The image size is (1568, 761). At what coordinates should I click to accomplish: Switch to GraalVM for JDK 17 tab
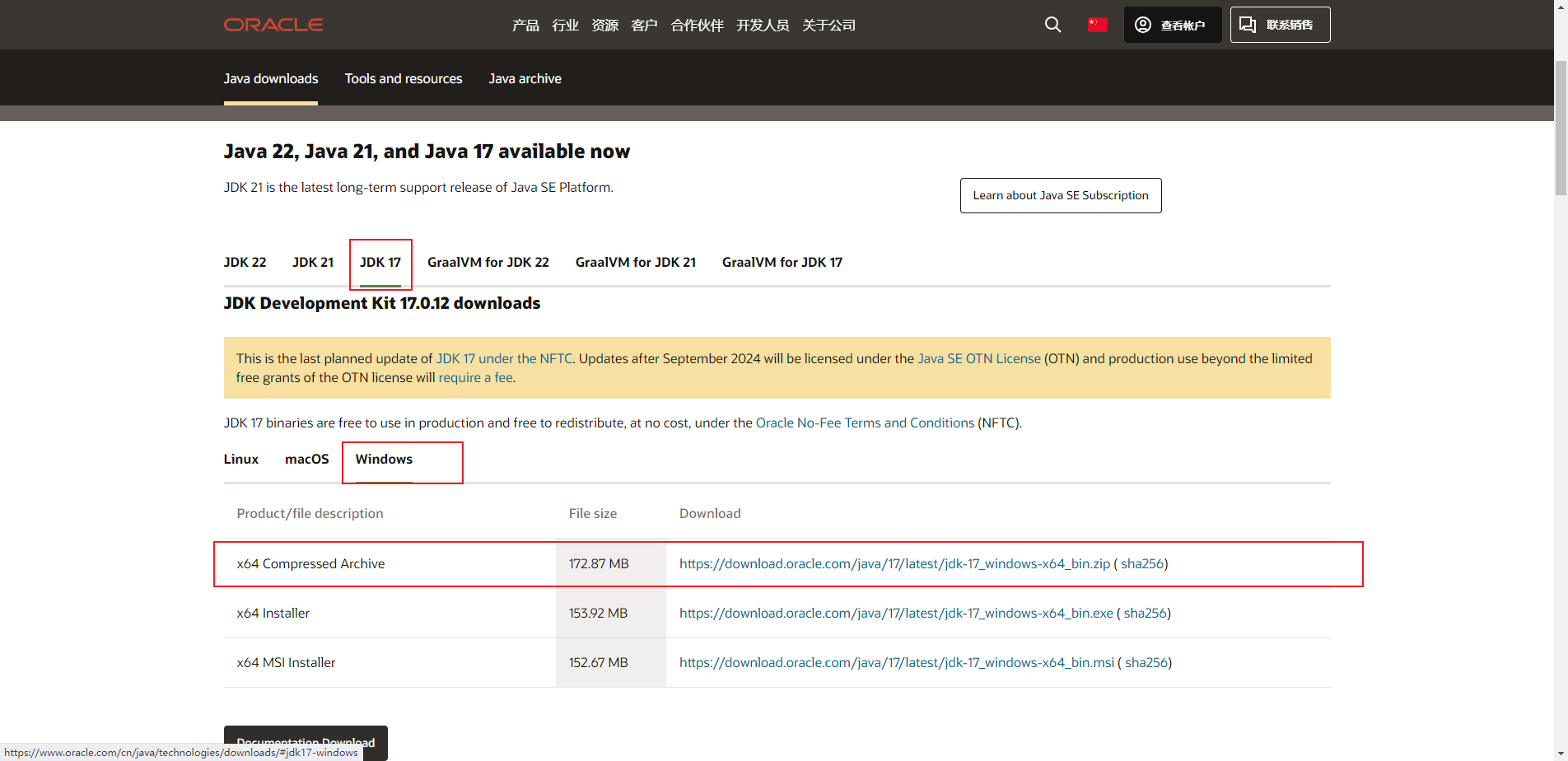pos(782,263)
